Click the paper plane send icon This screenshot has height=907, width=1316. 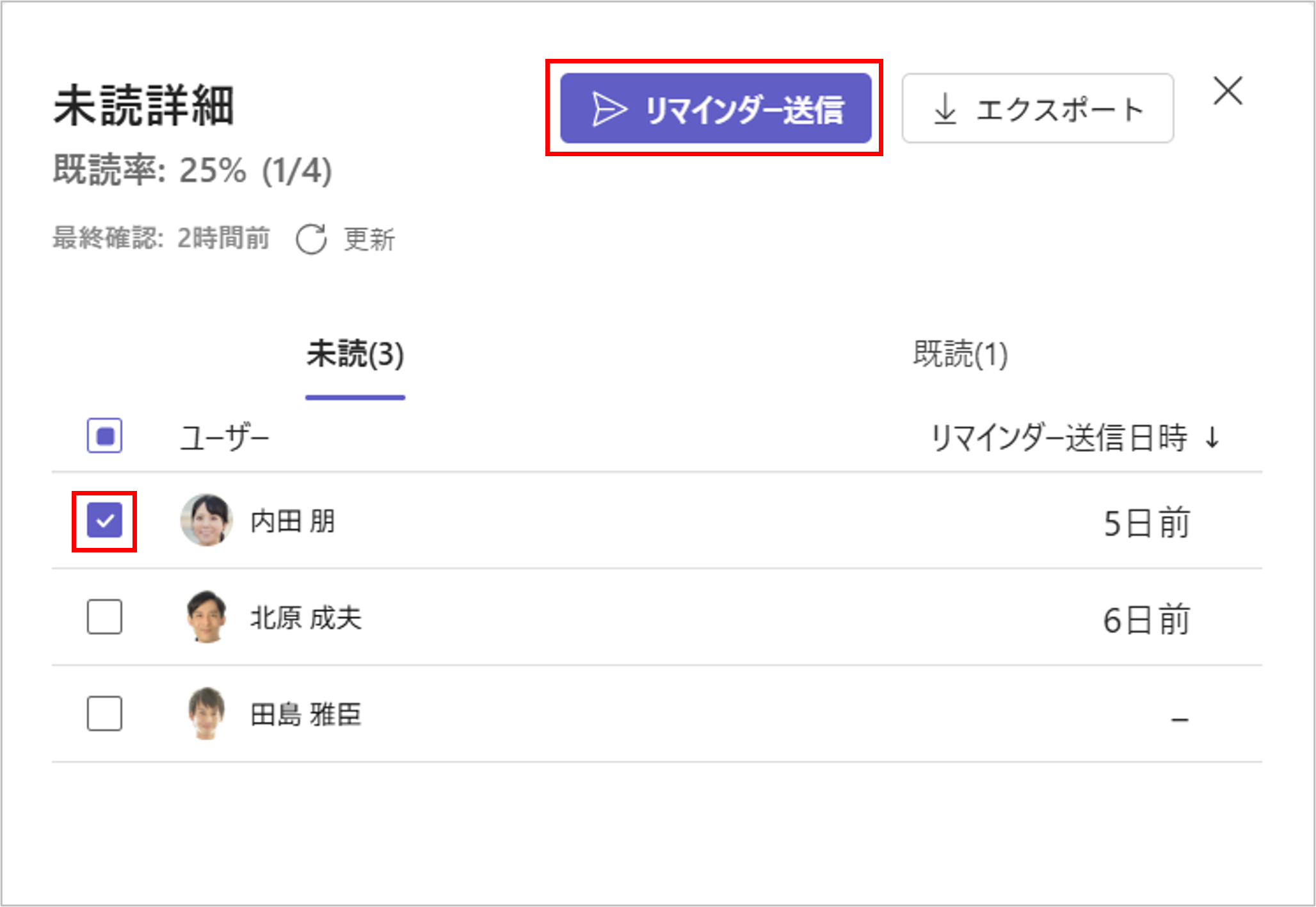[608, 109]
